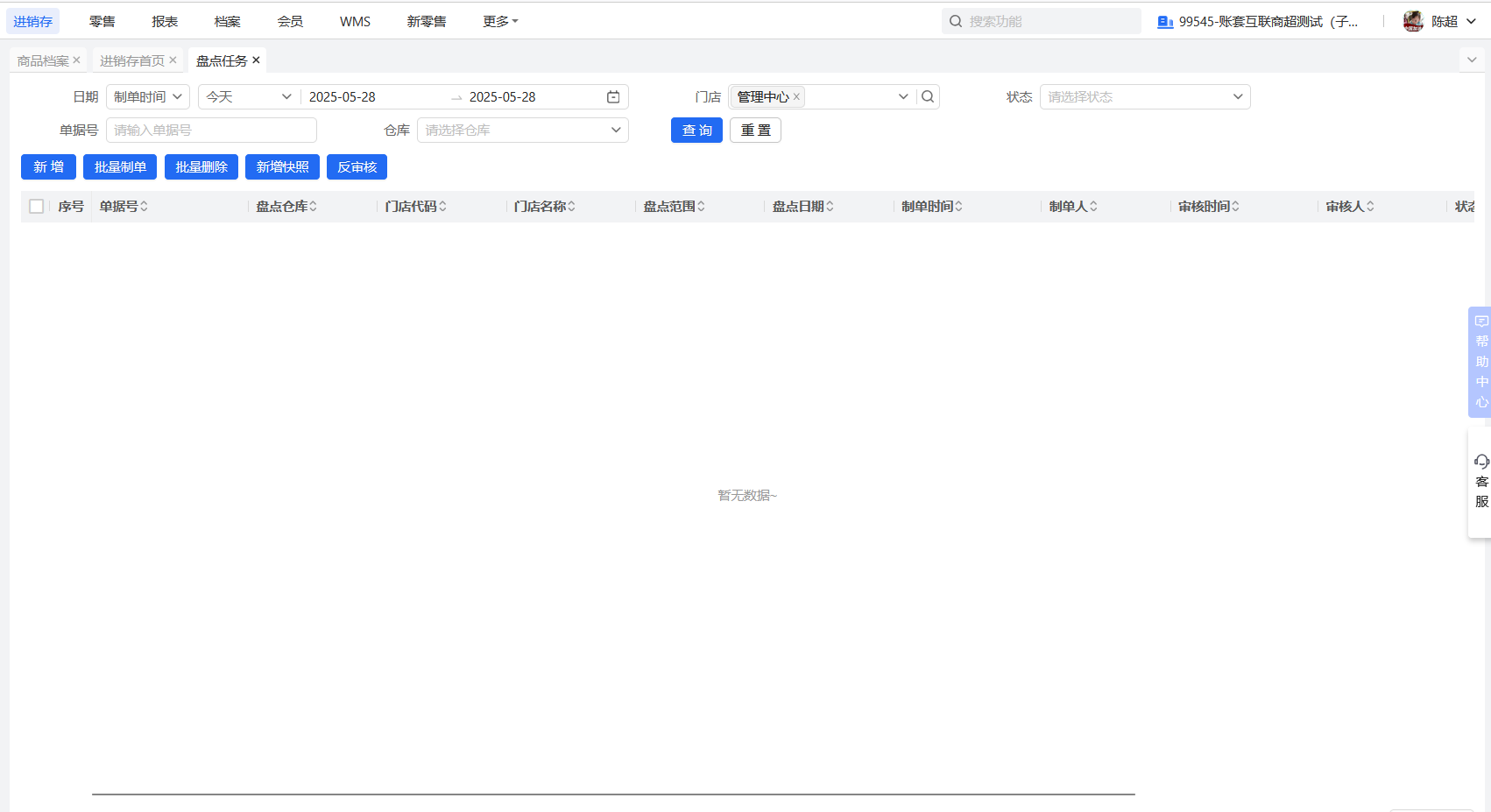This screenshot has height=812, width=1491.
Task: Focus the 搜索功能 search box
Action: pos(1042,21)
